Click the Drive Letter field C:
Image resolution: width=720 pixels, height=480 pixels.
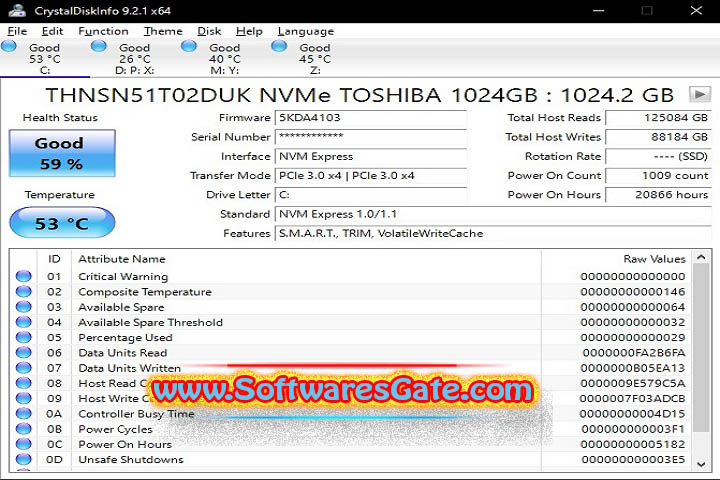click(371, 195)
